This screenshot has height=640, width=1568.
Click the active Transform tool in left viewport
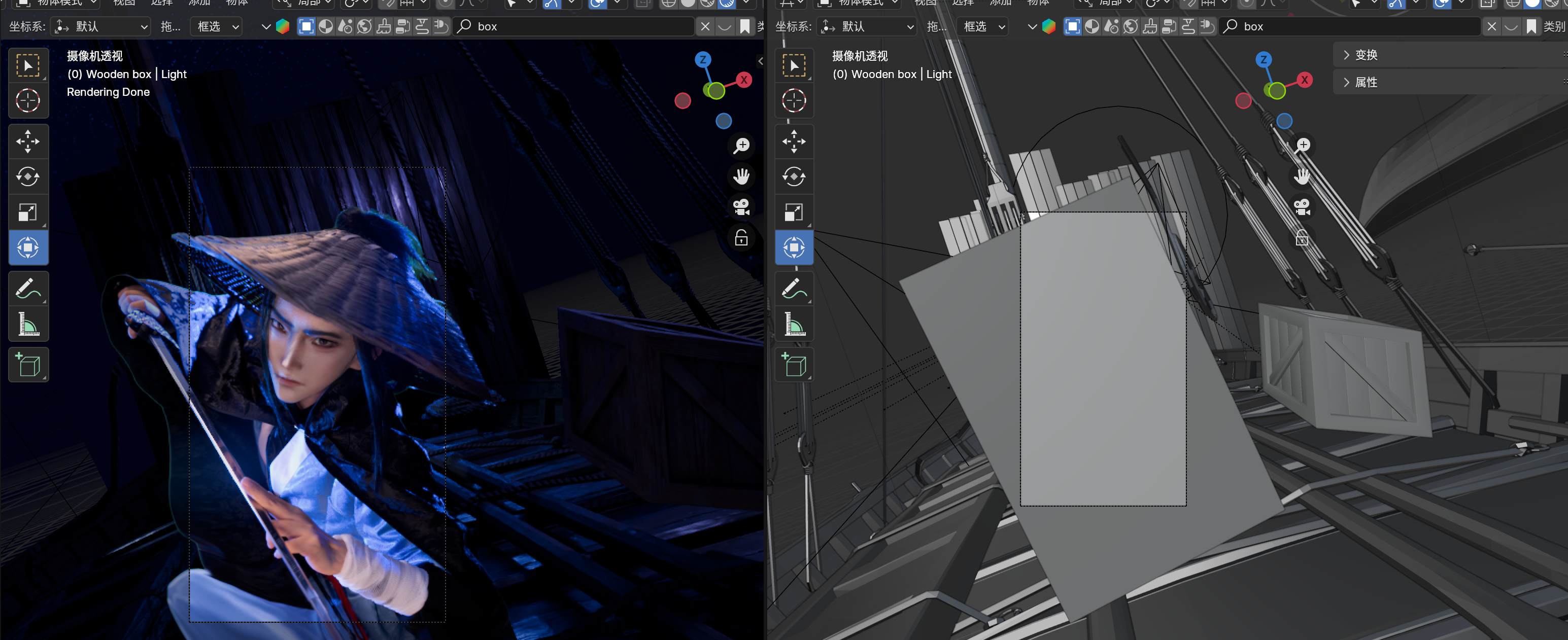[x=28, y=247]
